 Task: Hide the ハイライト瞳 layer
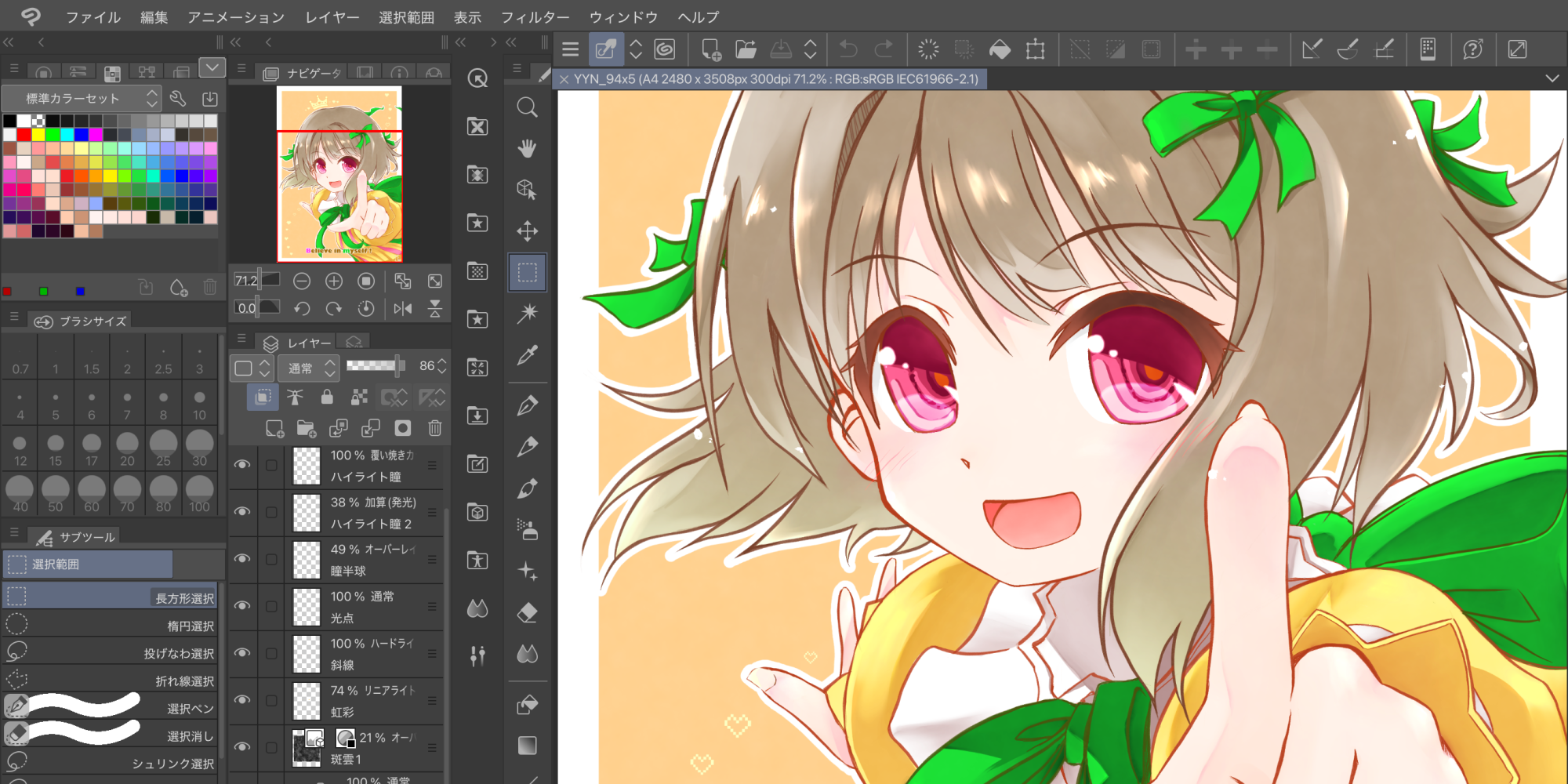242,465
